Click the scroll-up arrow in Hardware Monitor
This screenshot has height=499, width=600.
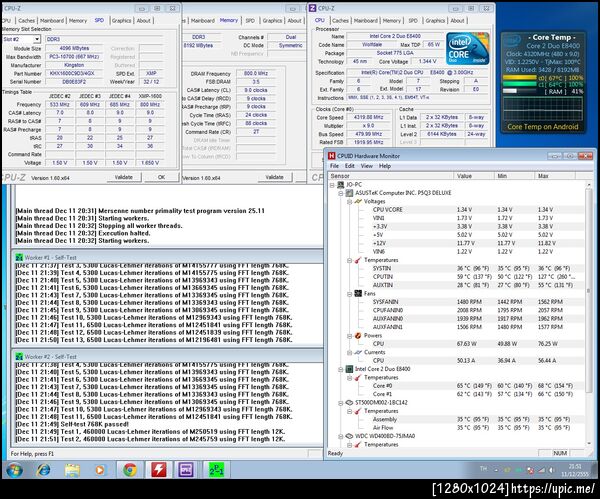click(x=589, y=185)
